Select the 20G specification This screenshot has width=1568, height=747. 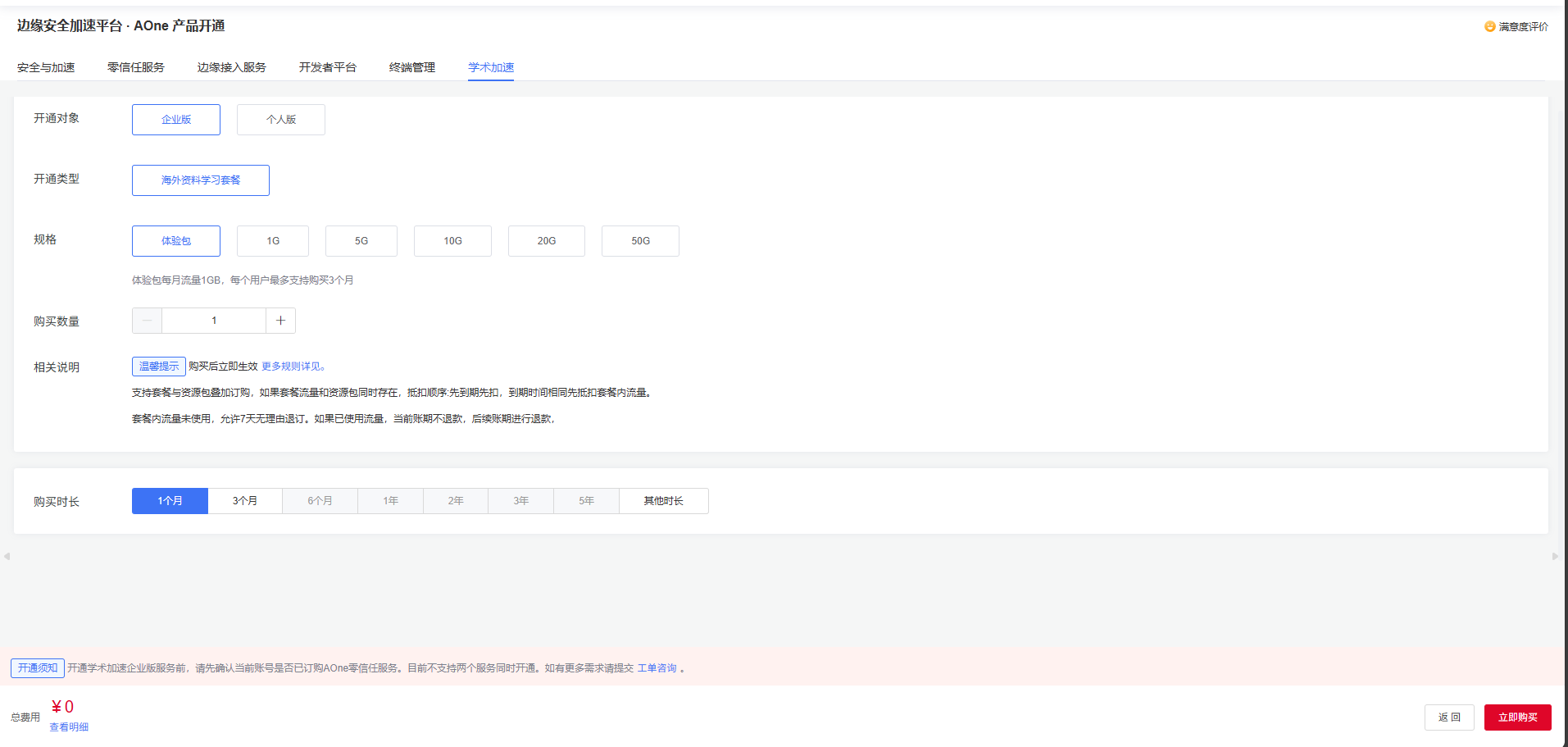pos(547,241)
